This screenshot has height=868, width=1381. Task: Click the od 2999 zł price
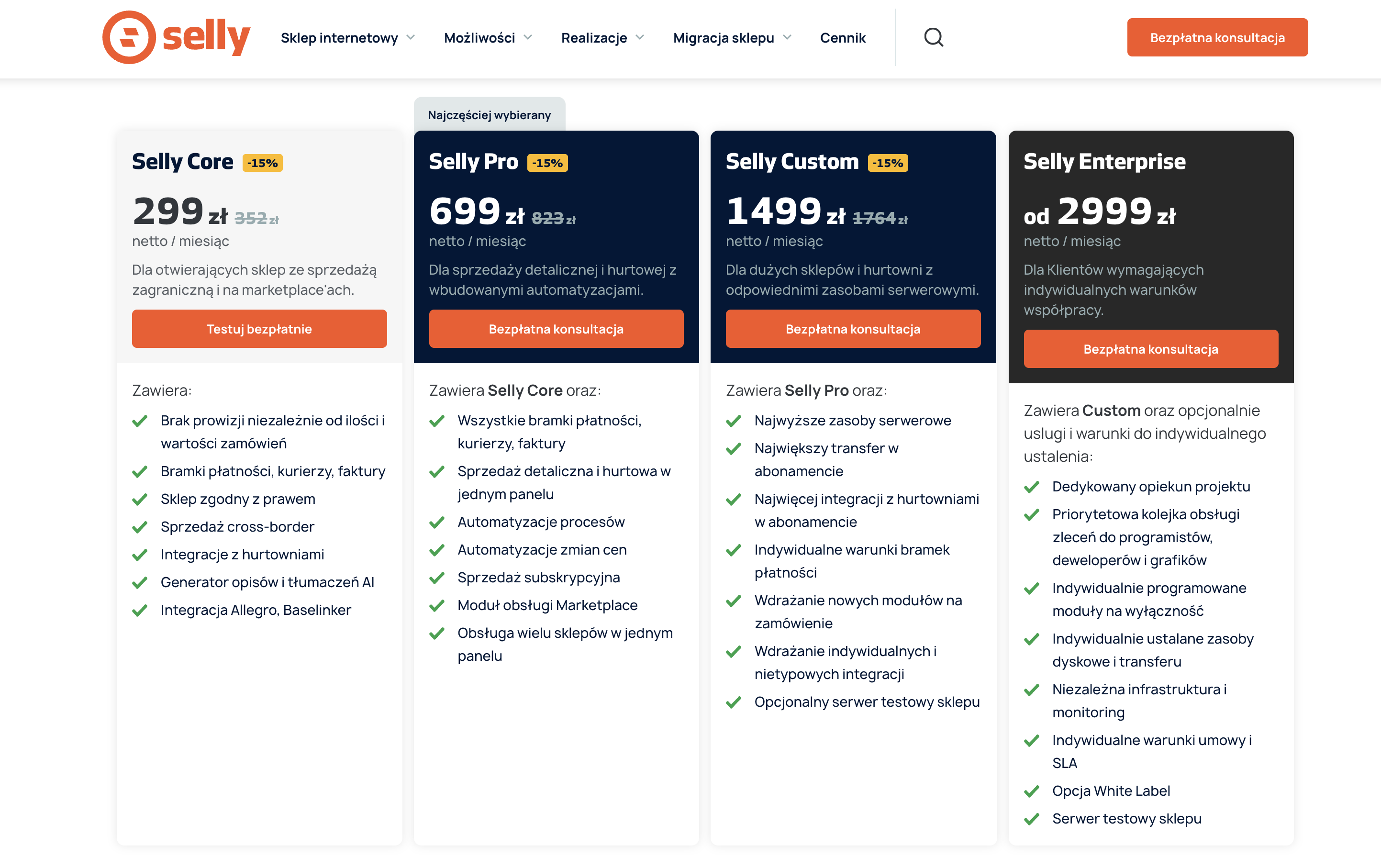(1100, 211)
